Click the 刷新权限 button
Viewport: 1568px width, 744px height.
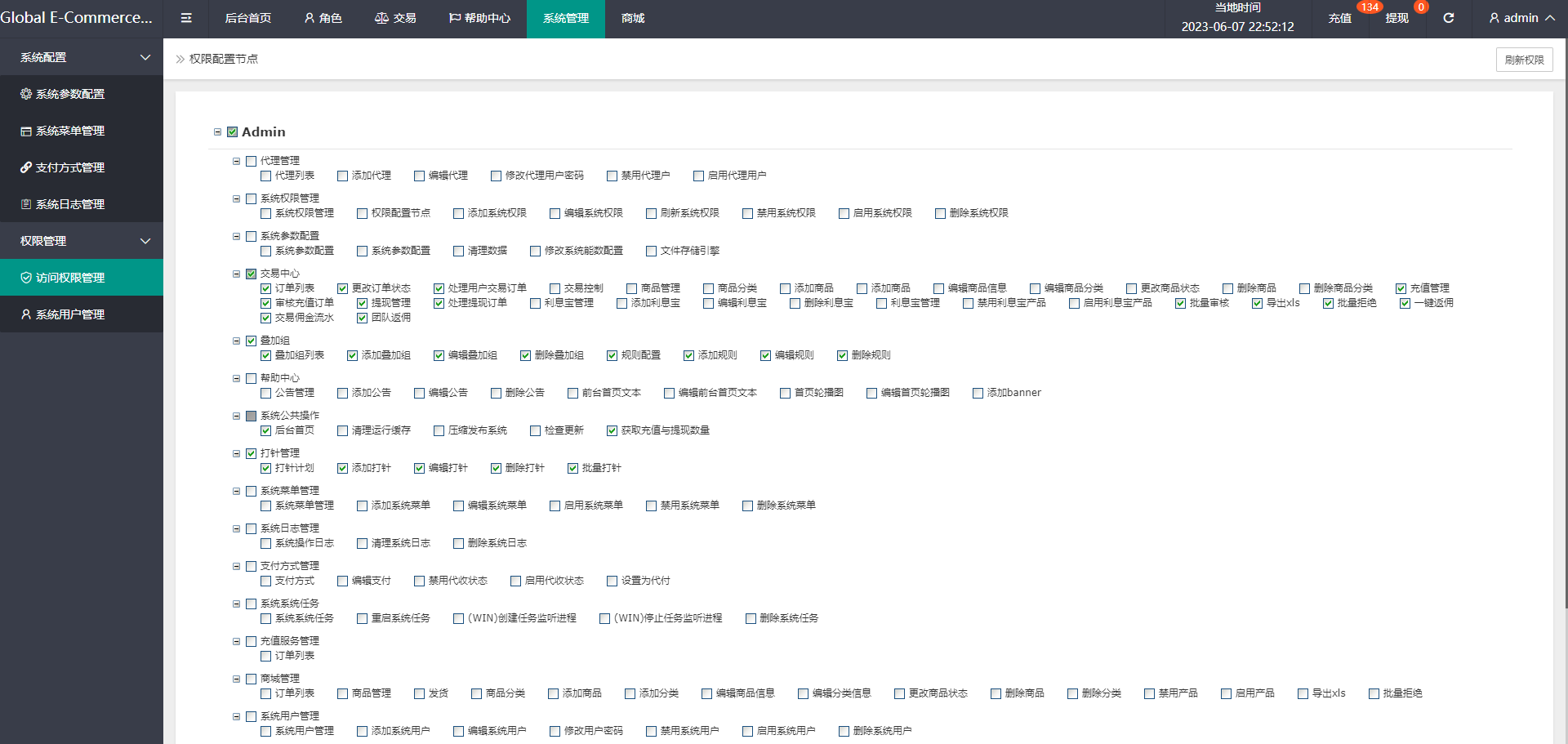point(1524,60)
